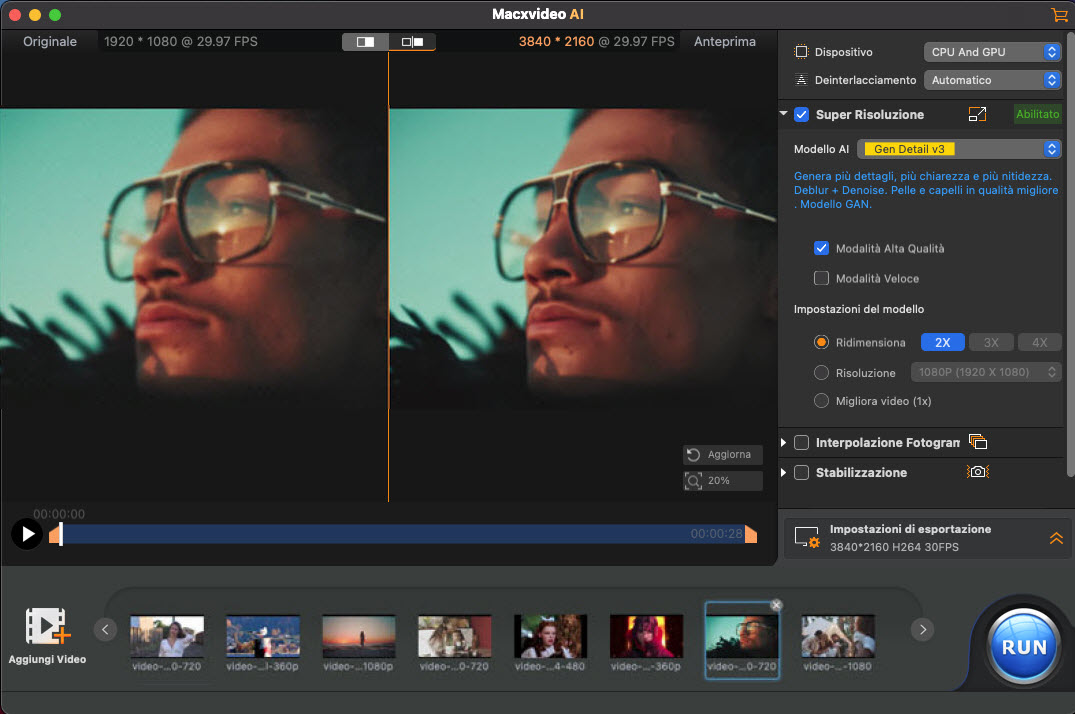Switch to the Originale tab
1075x714 pixels.
click(x=51, y=41)
